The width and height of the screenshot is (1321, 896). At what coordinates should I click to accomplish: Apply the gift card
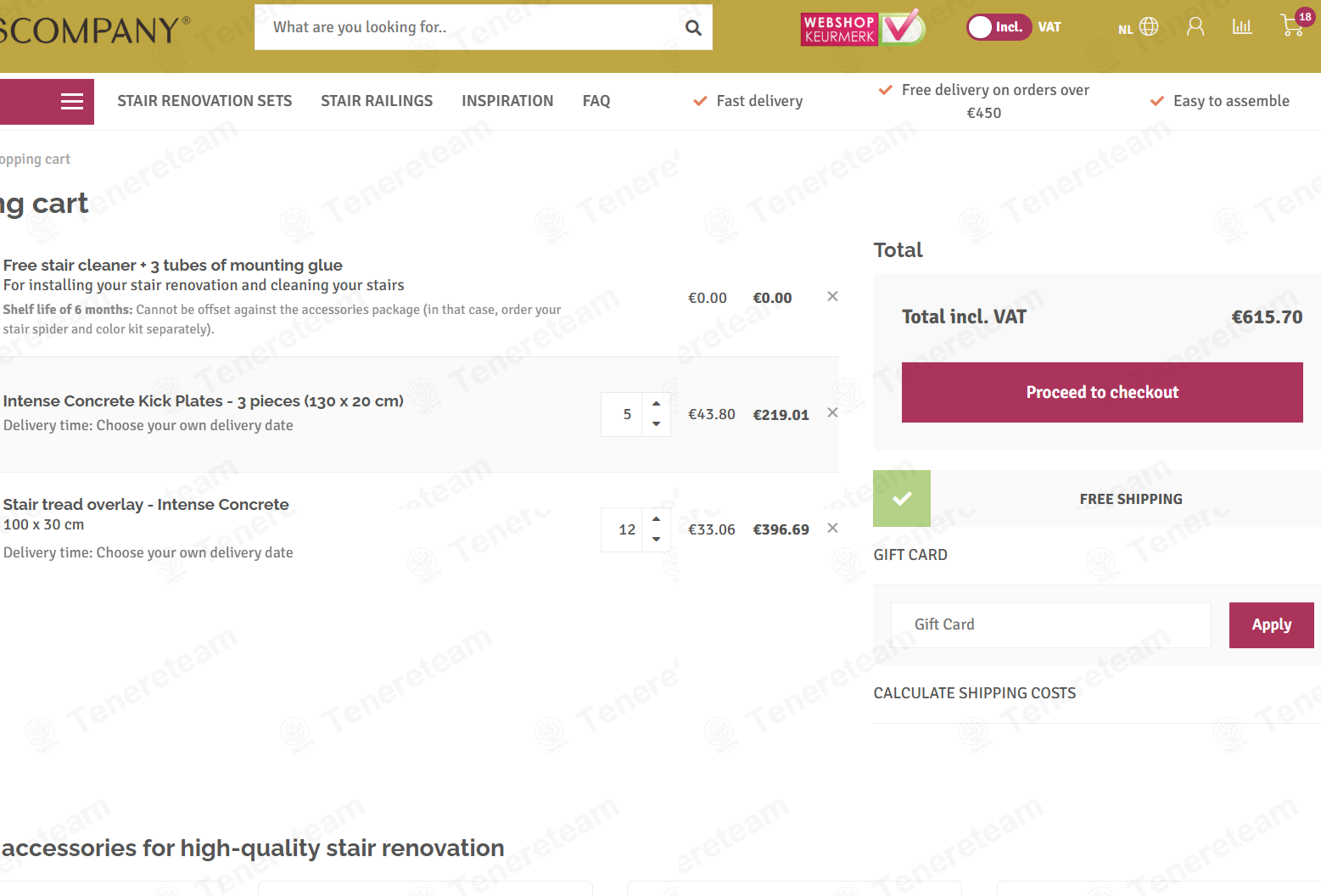[x=1271, y=625]
